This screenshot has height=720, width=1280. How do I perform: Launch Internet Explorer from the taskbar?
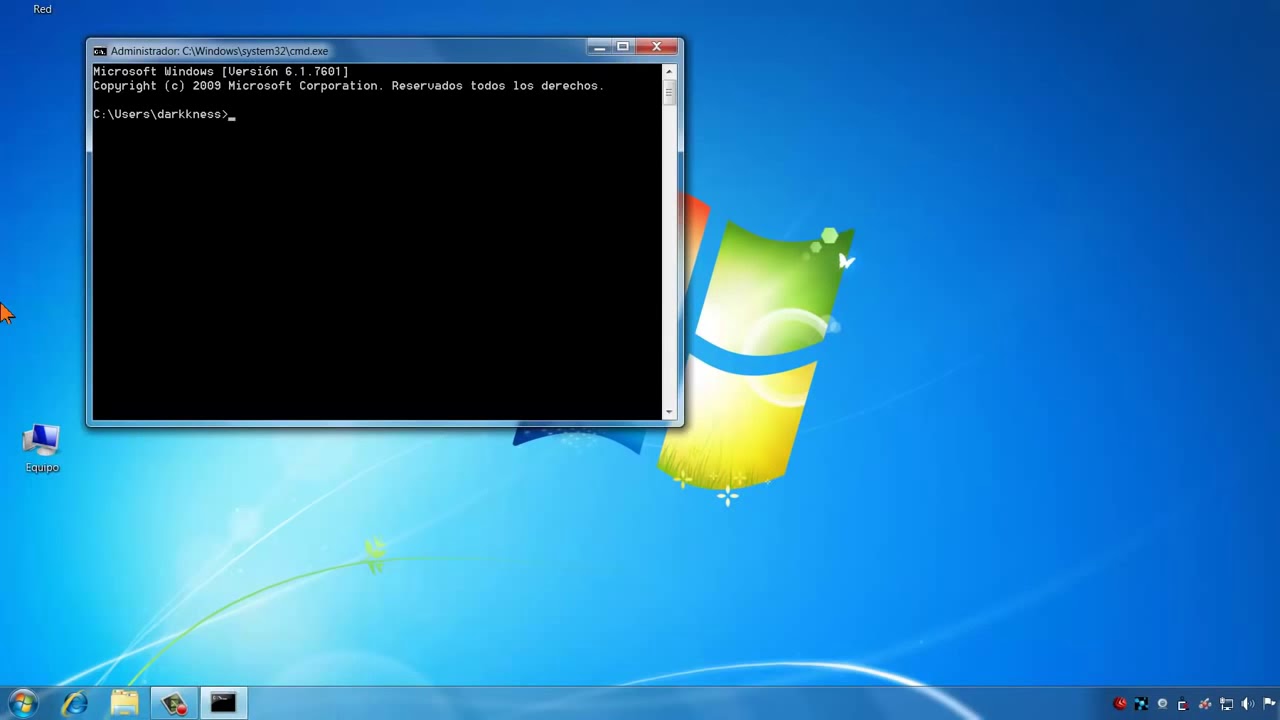[x=75, y=703]
